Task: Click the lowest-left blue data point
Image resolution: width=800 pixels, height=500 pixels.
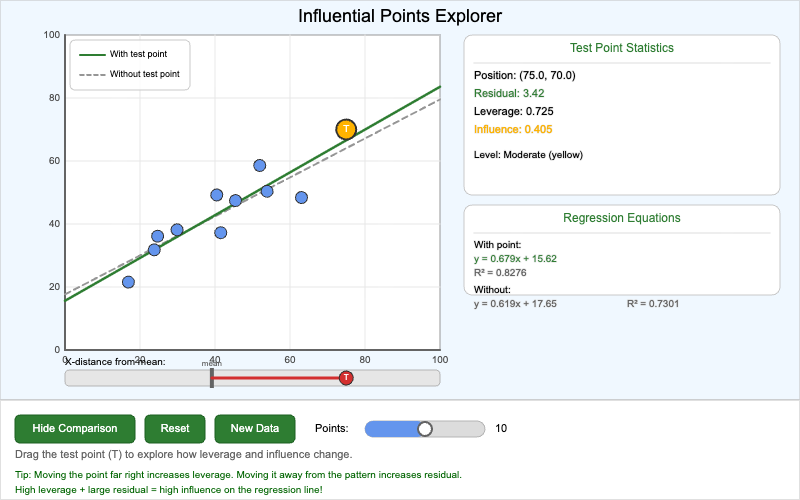Action: coord(129,282)
